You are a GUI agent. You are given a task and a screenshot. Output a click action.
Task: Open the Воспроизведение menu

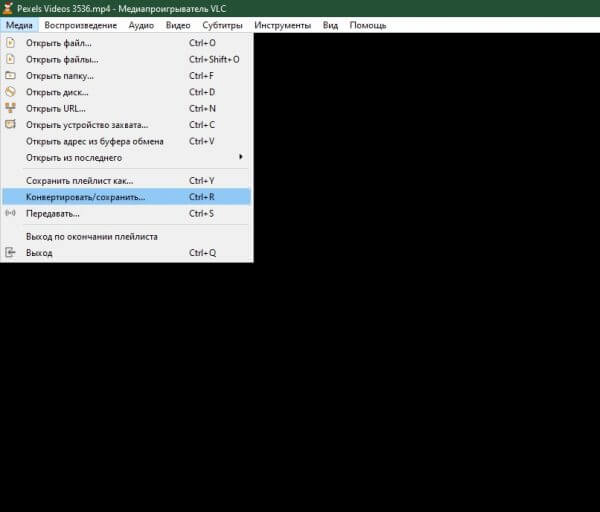[80, 25]
